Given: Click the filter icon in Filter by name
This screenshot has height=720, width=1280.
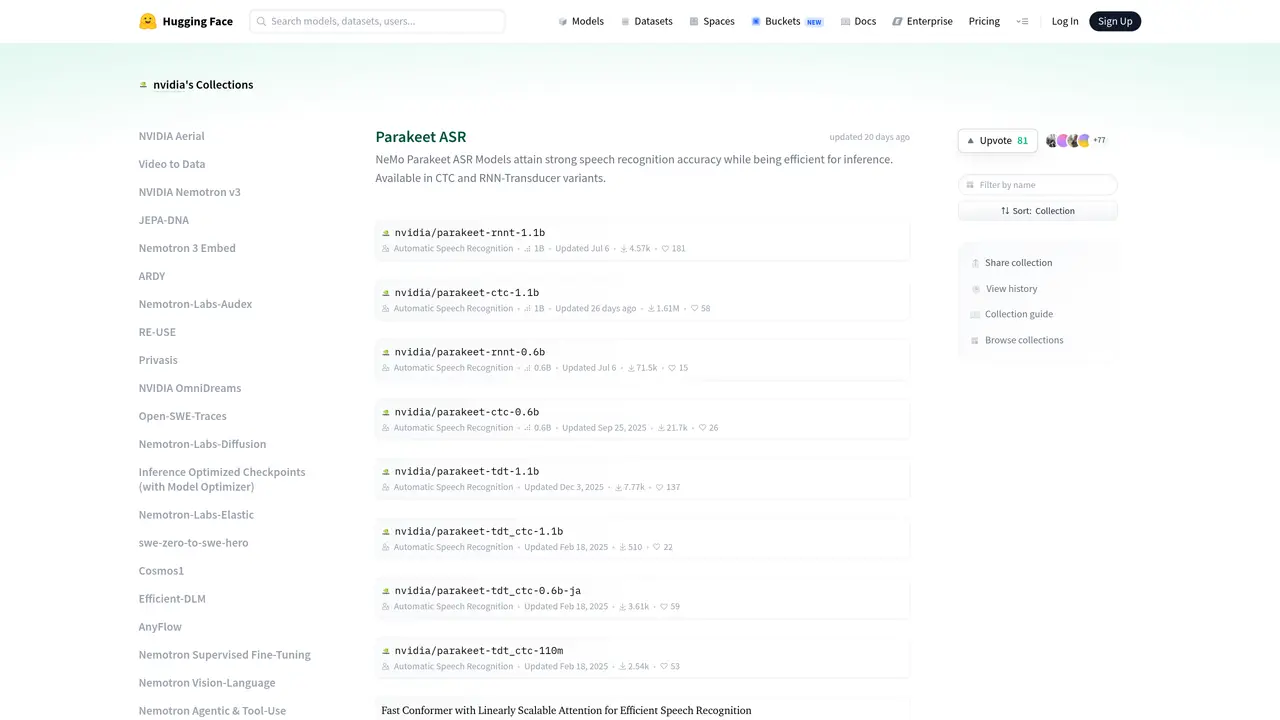Looking at the screenshot, I should [x=970, y=185].
